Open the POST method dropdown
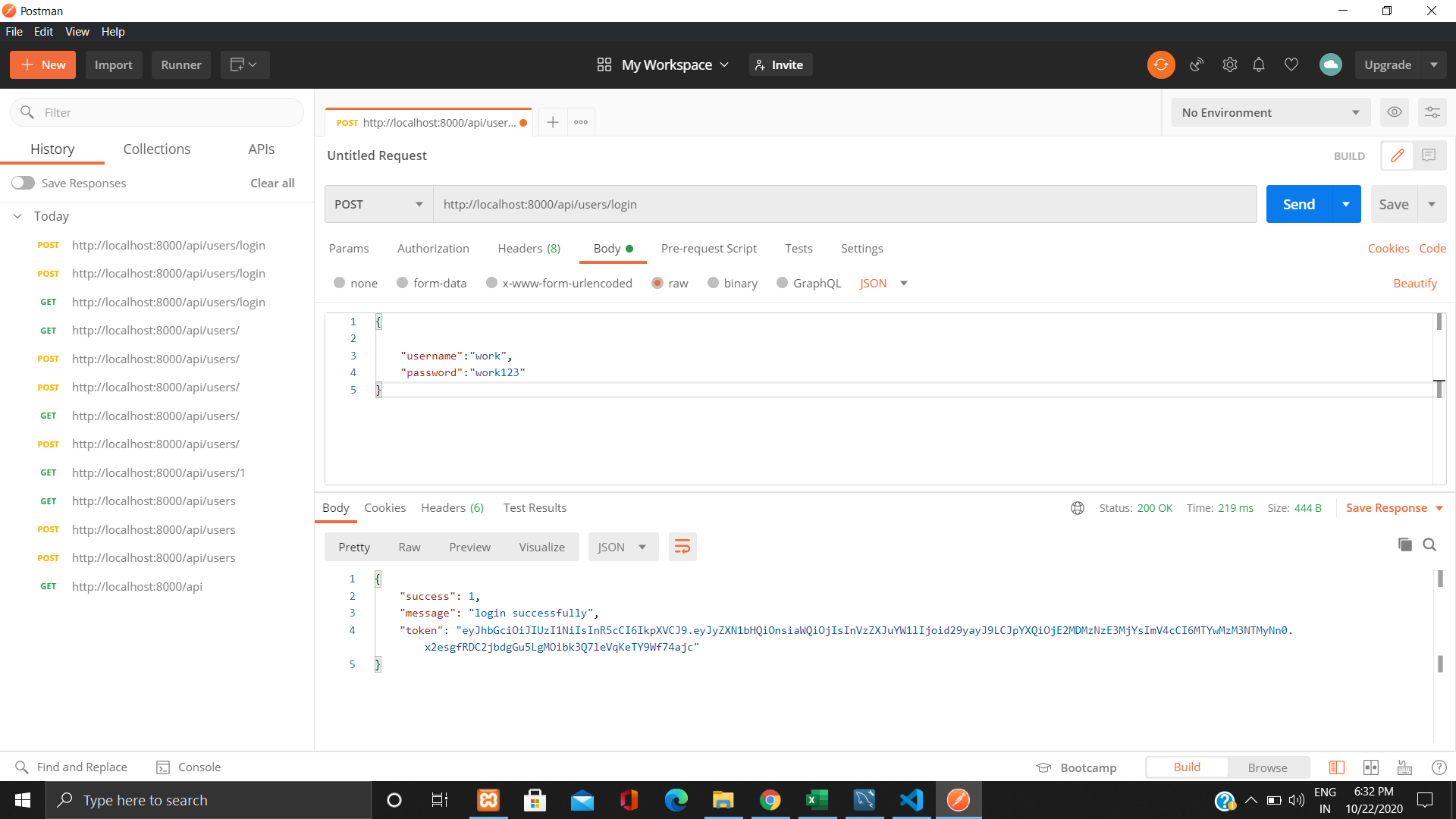The height and width of the screenshot is (819, 1456). (378, 204)
